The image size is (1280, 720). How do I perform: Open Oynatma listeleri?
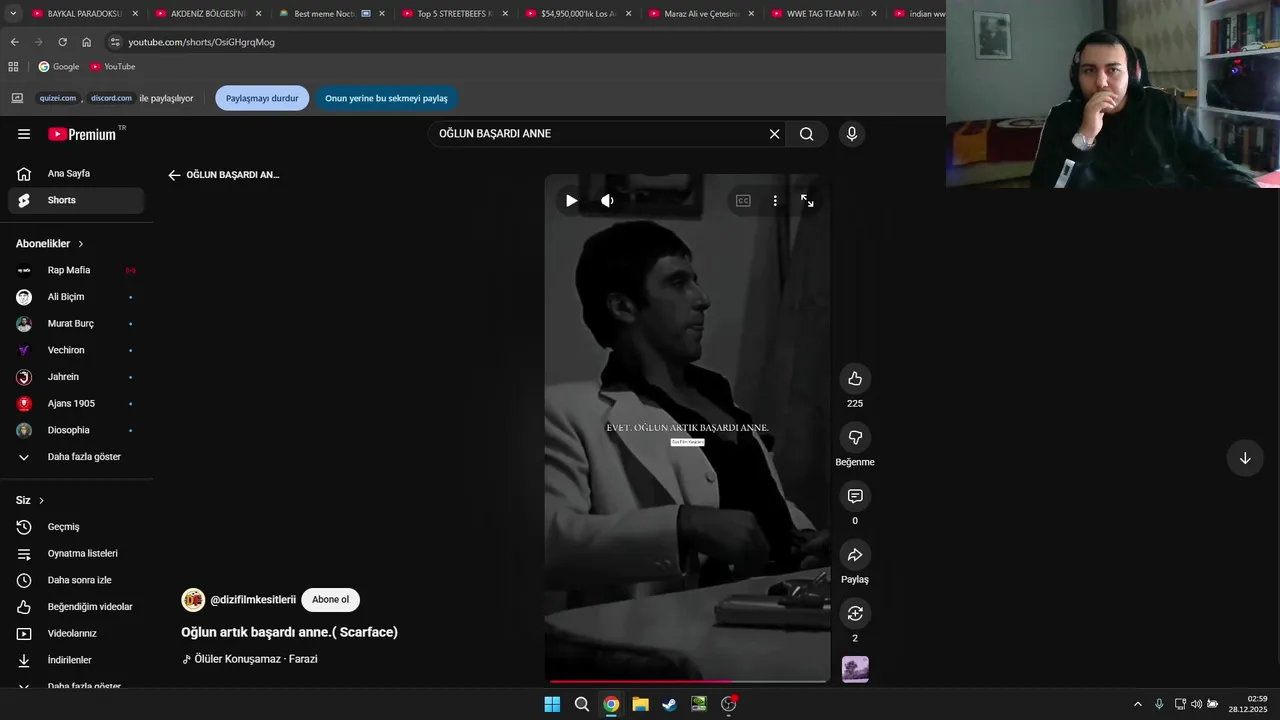coord(76,554)
